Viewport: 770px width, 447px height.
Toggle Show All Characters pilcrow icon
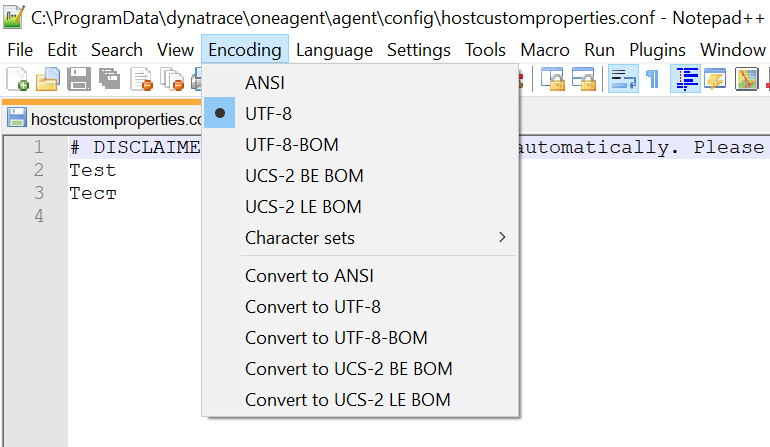[x=652, y=79]
